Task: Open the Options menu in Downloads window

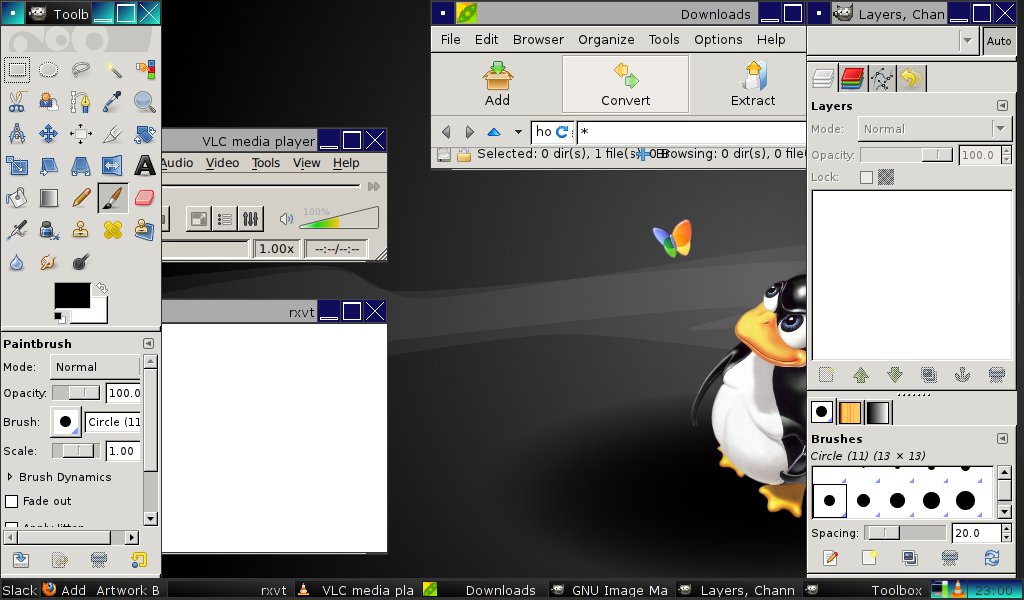Action: (718, 39)
